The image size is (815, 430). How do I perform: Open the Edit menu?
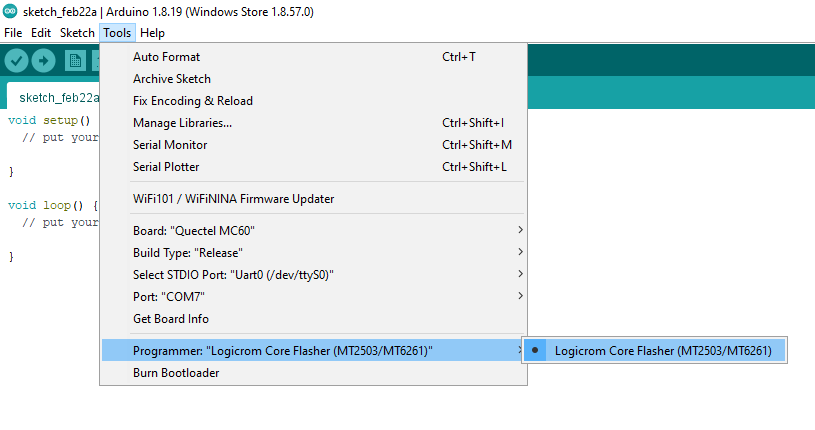41,33
